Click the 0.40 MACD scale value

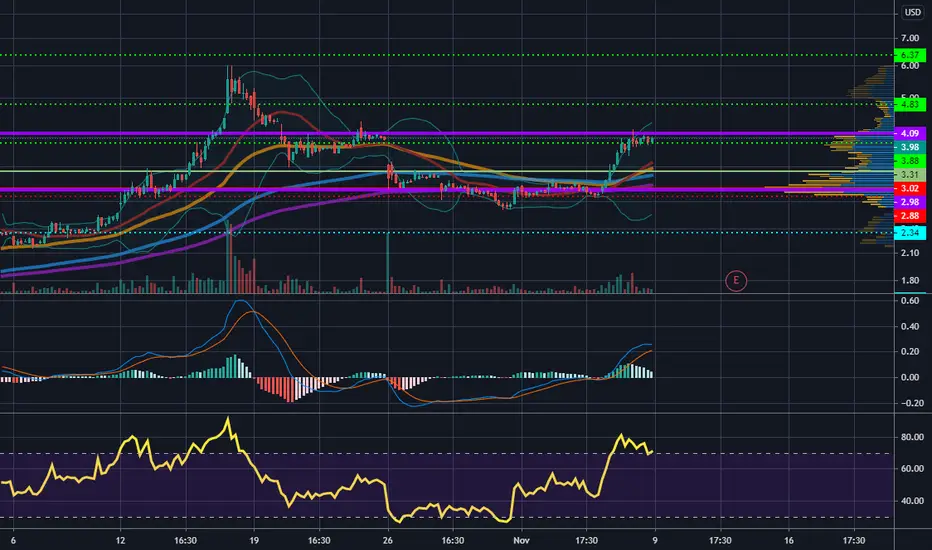(x=910, y=326)
